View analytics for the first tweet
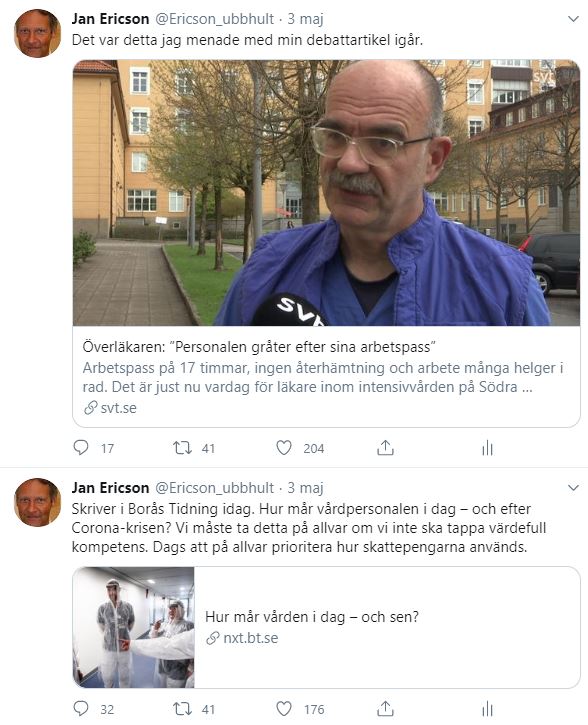This screenshot has width=588, height=725. 488,448
